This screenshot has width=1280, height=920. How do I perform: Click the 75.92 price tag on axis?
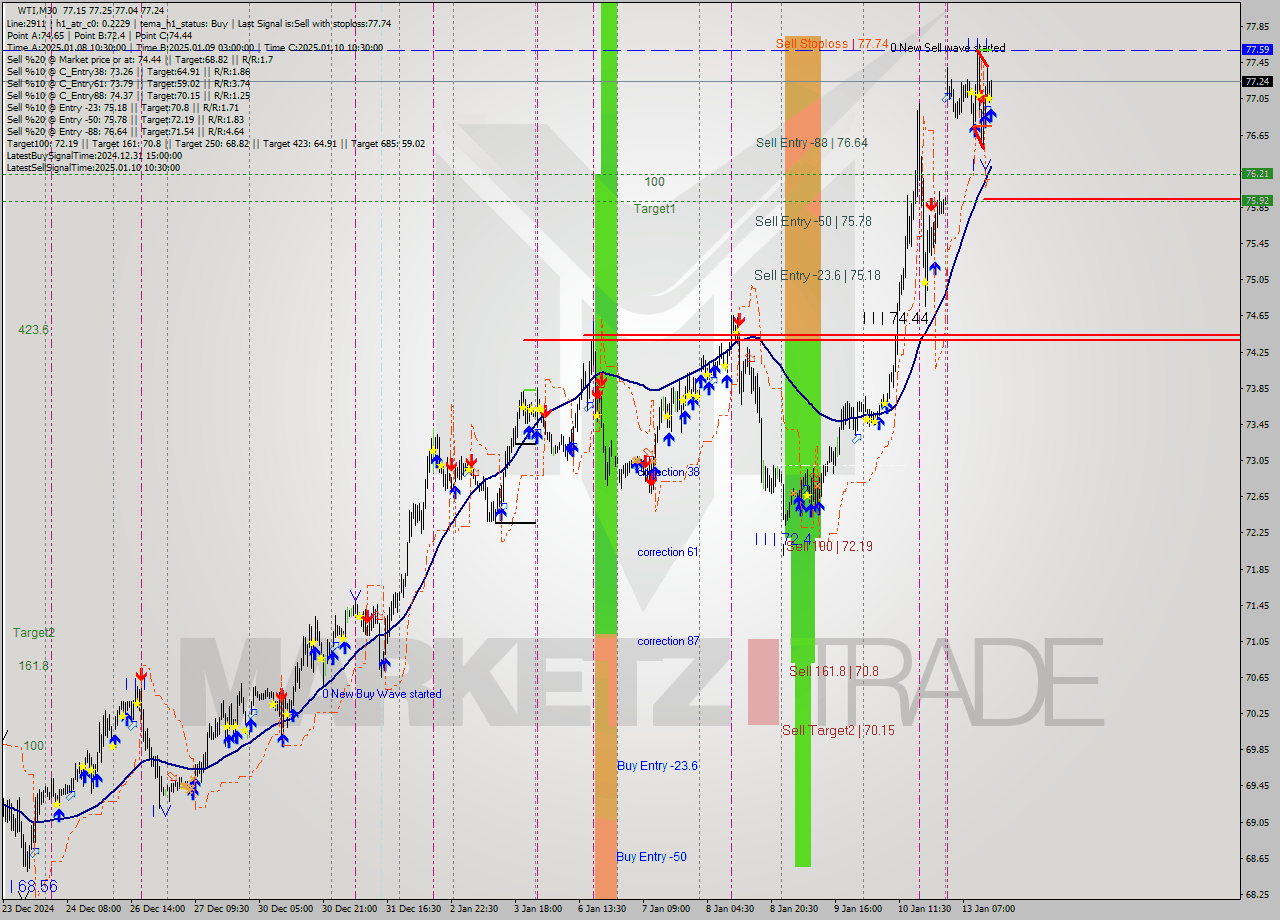click(1257, 200)
